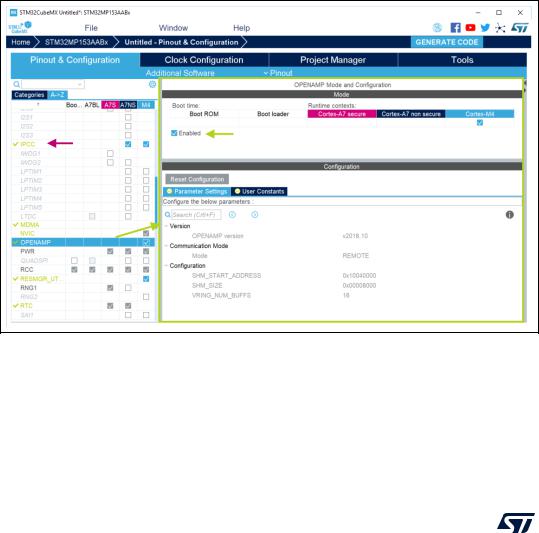
Task: Expand the Pinout dropdown menu
Action: [278, 73]
